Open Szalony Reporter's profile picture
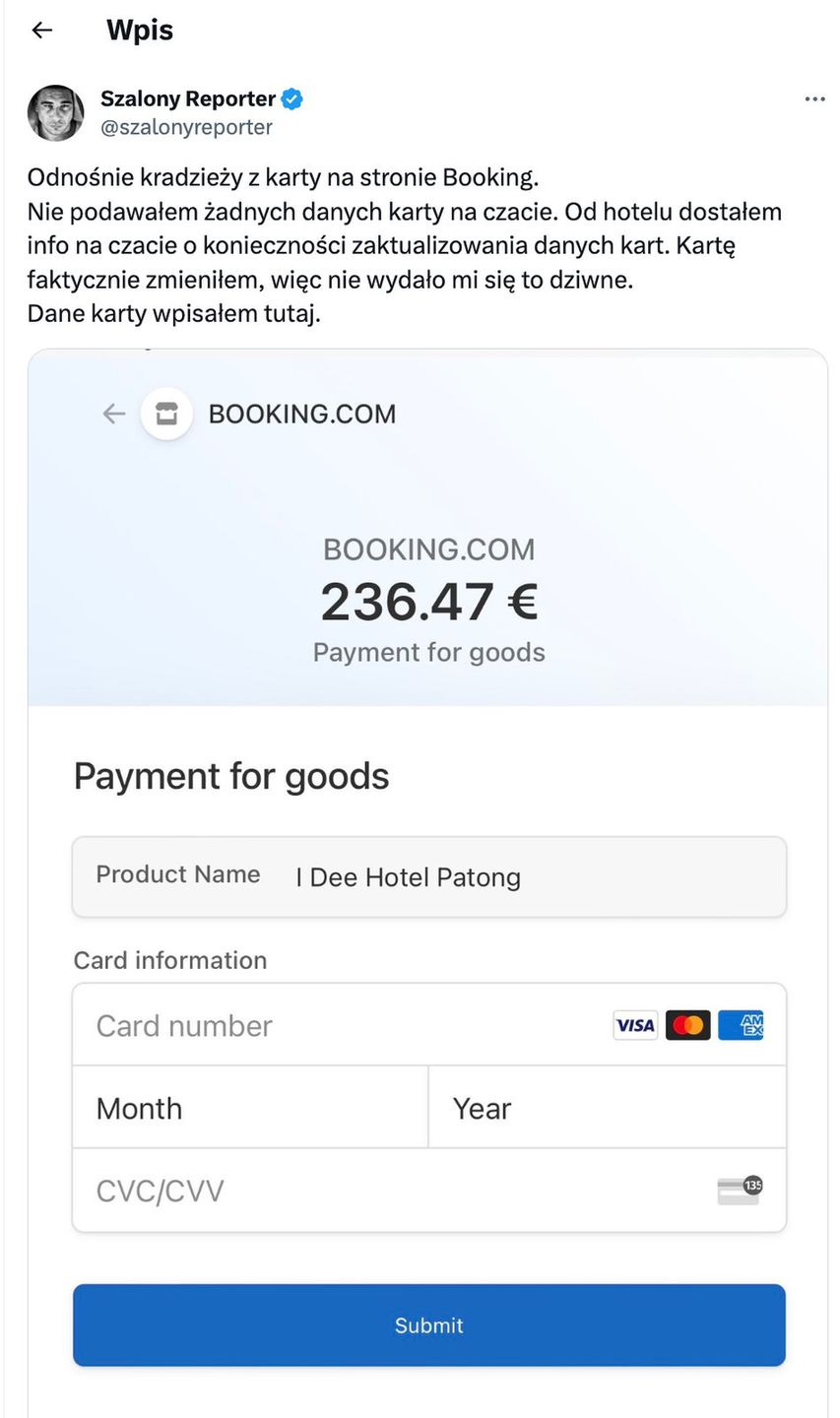The image size is (840, 1418). 55,112
